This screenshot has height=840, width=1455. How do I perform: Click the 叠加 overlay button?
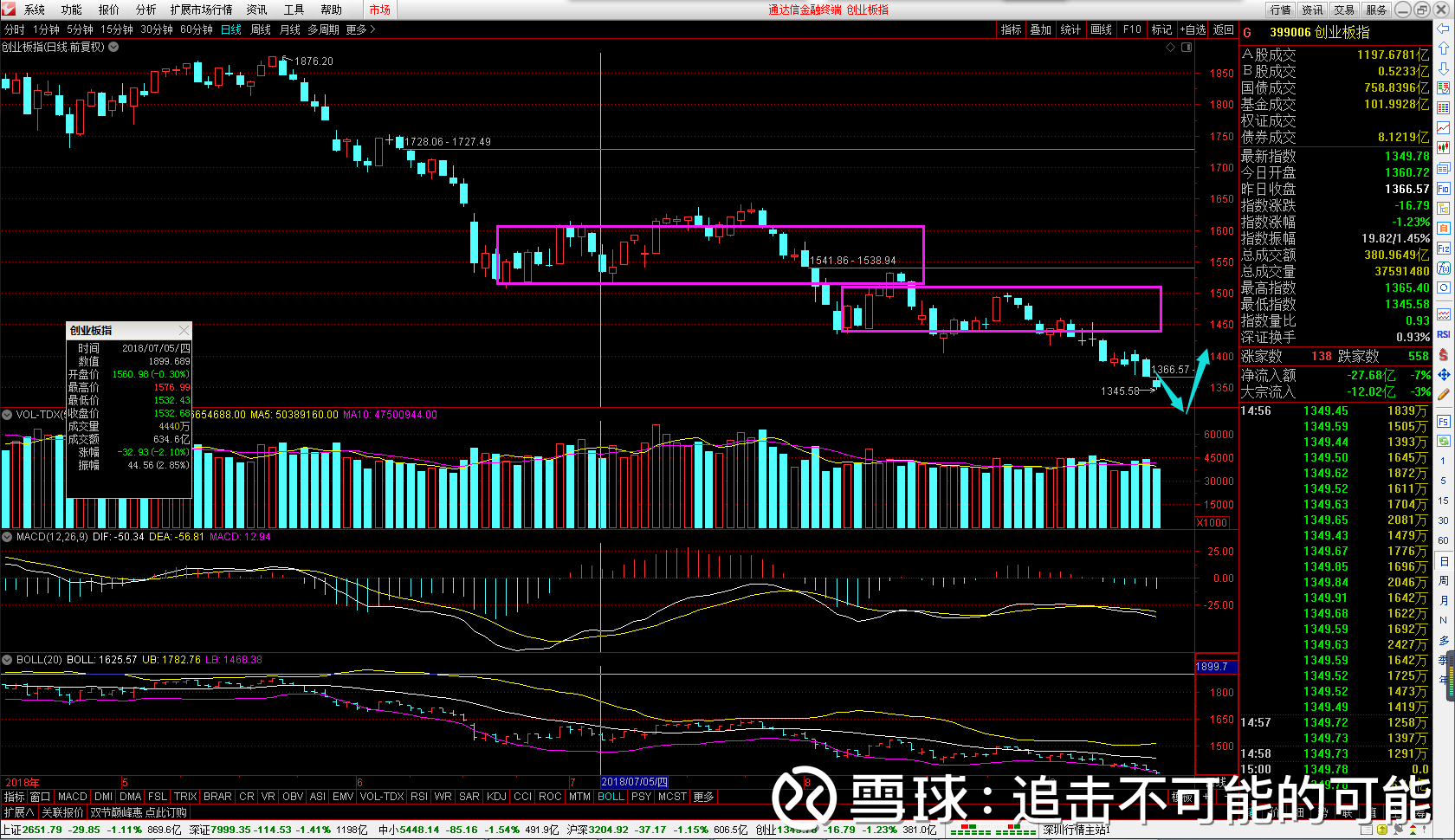tap(1041, 29)
